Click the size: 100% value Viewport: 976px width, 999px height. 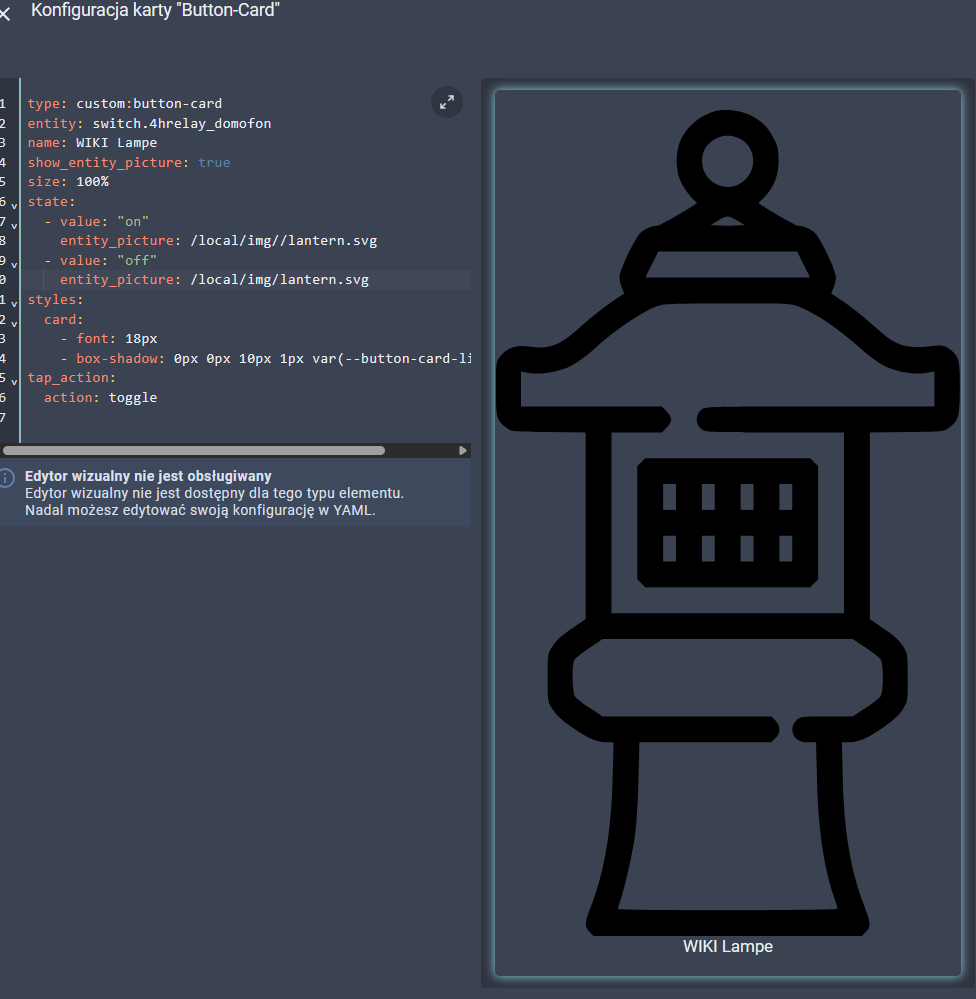click(x=92, y=182)
